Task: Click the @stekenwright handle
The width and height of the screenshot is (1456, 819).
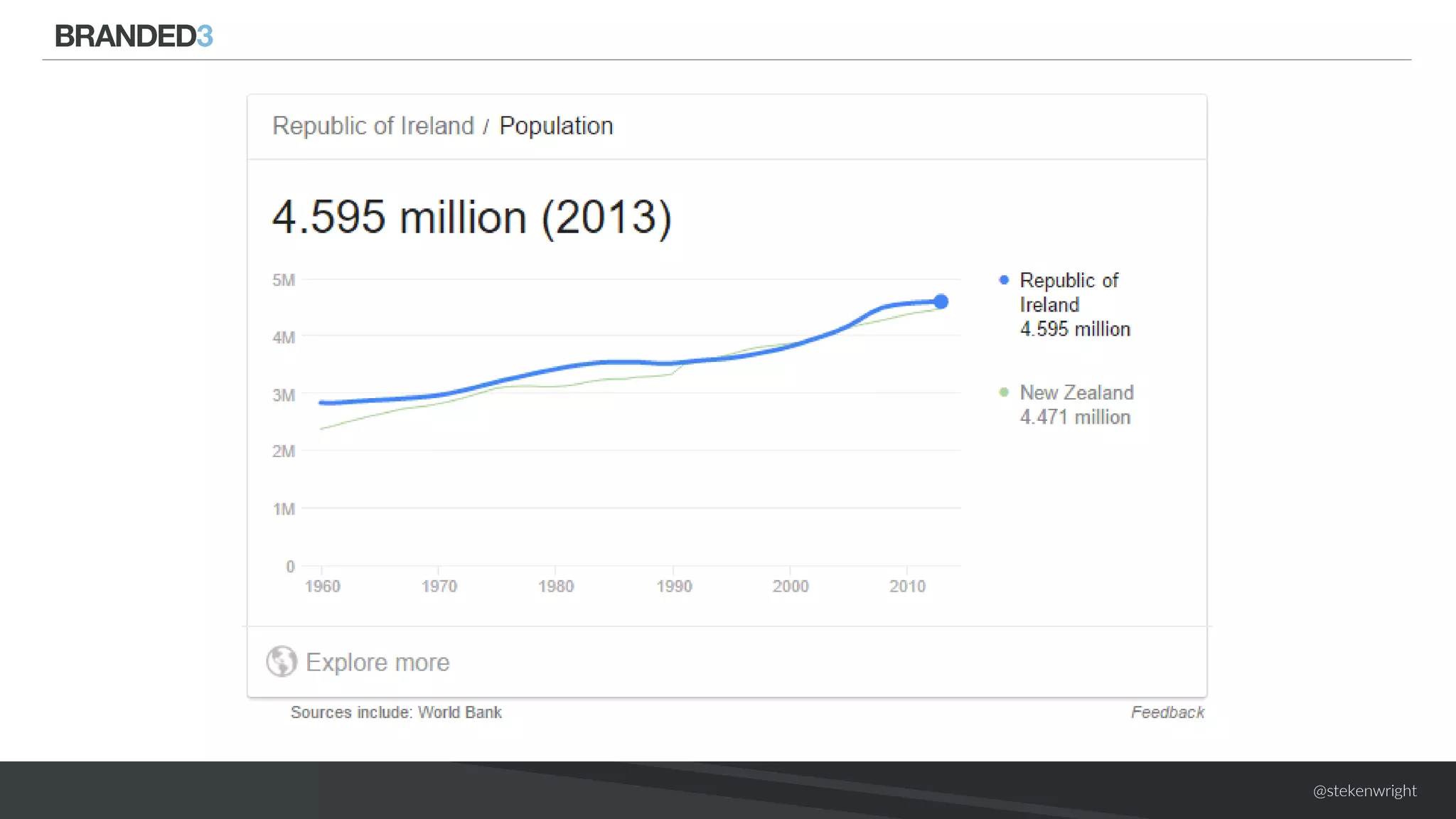Action: pos(1364,791)
